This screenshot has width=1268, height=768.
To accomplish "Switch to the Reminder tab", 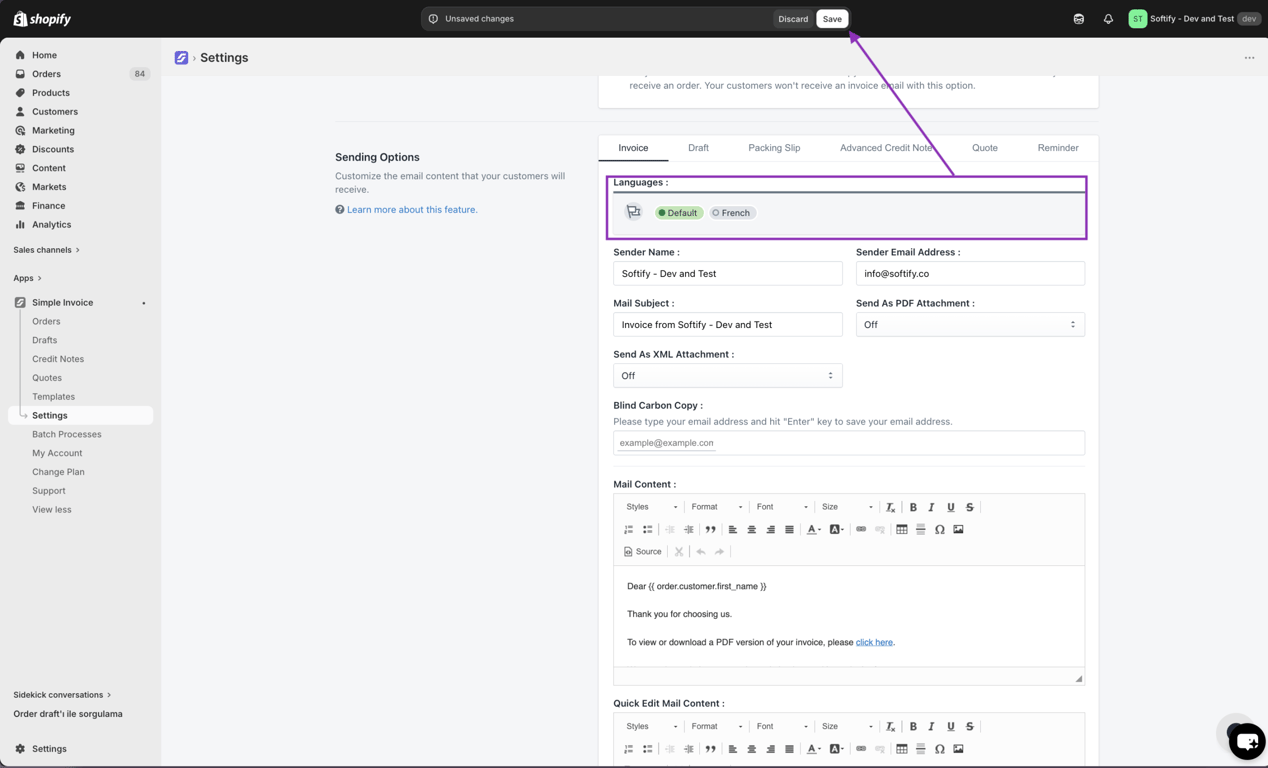I will [x=1058, y=148].
